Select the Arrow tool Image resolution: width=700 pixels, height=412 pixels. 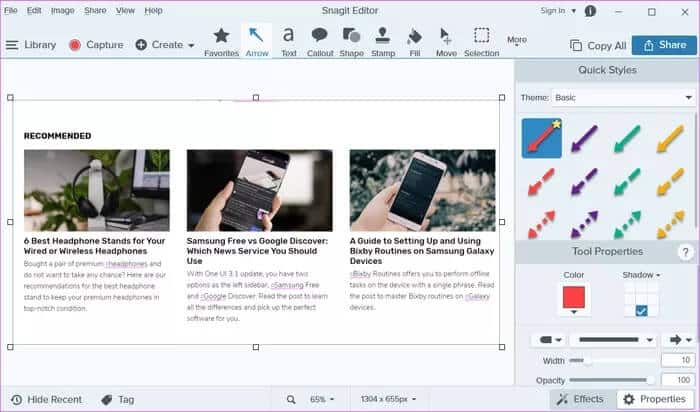pos(257,42)
